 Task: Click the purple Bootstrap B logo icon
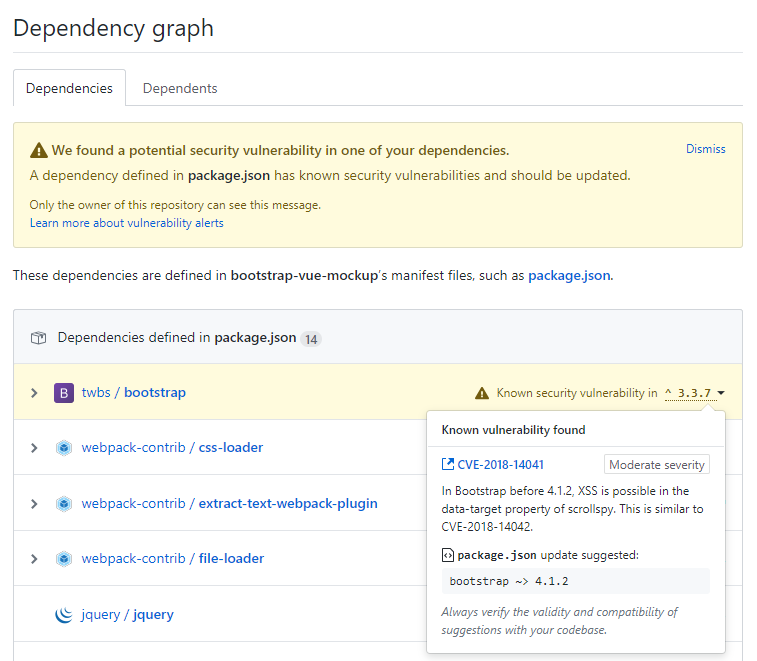tap(64, 393)
